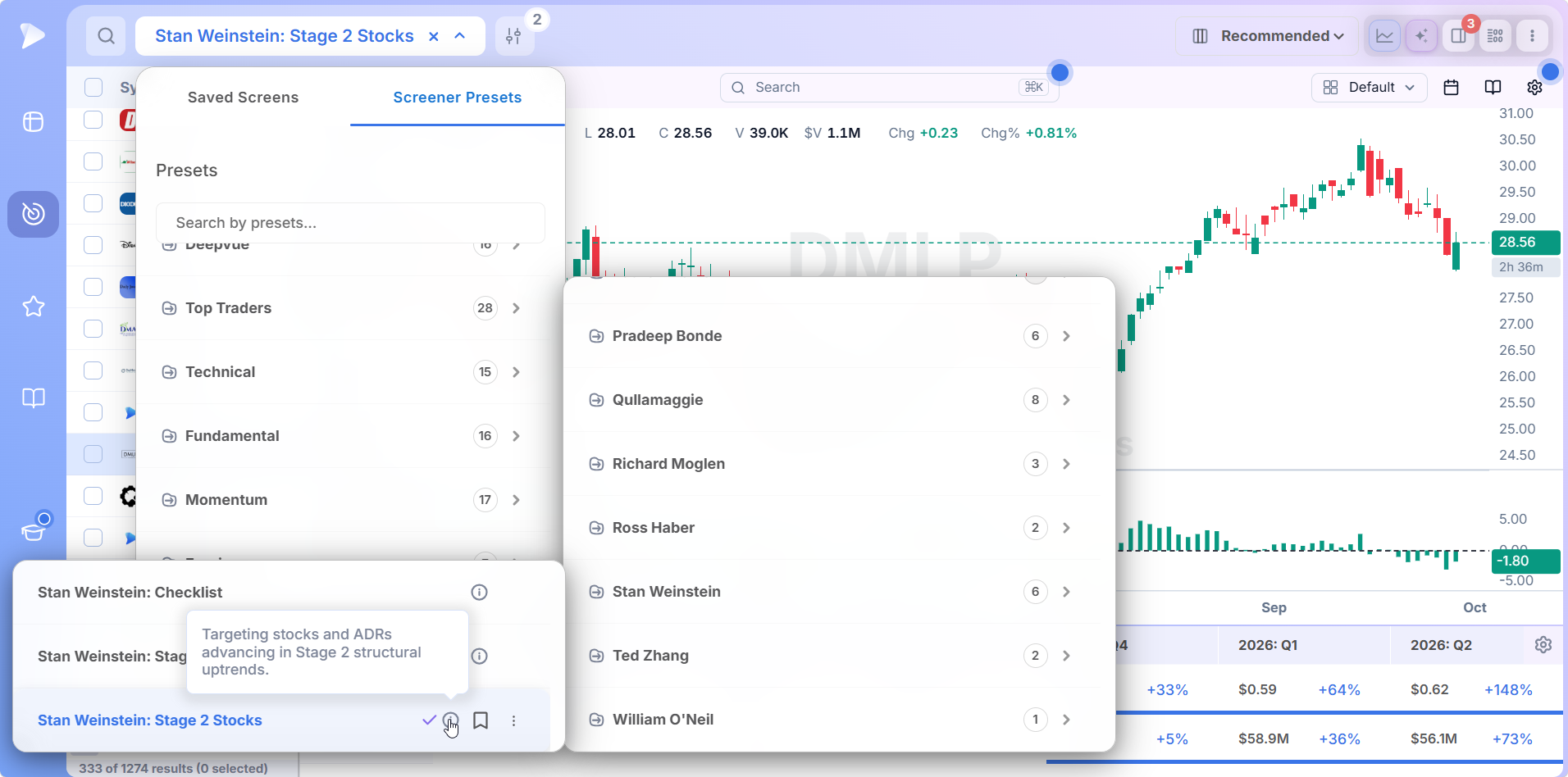
Task: Open the calendar icon
Action: coord(1451,88)
